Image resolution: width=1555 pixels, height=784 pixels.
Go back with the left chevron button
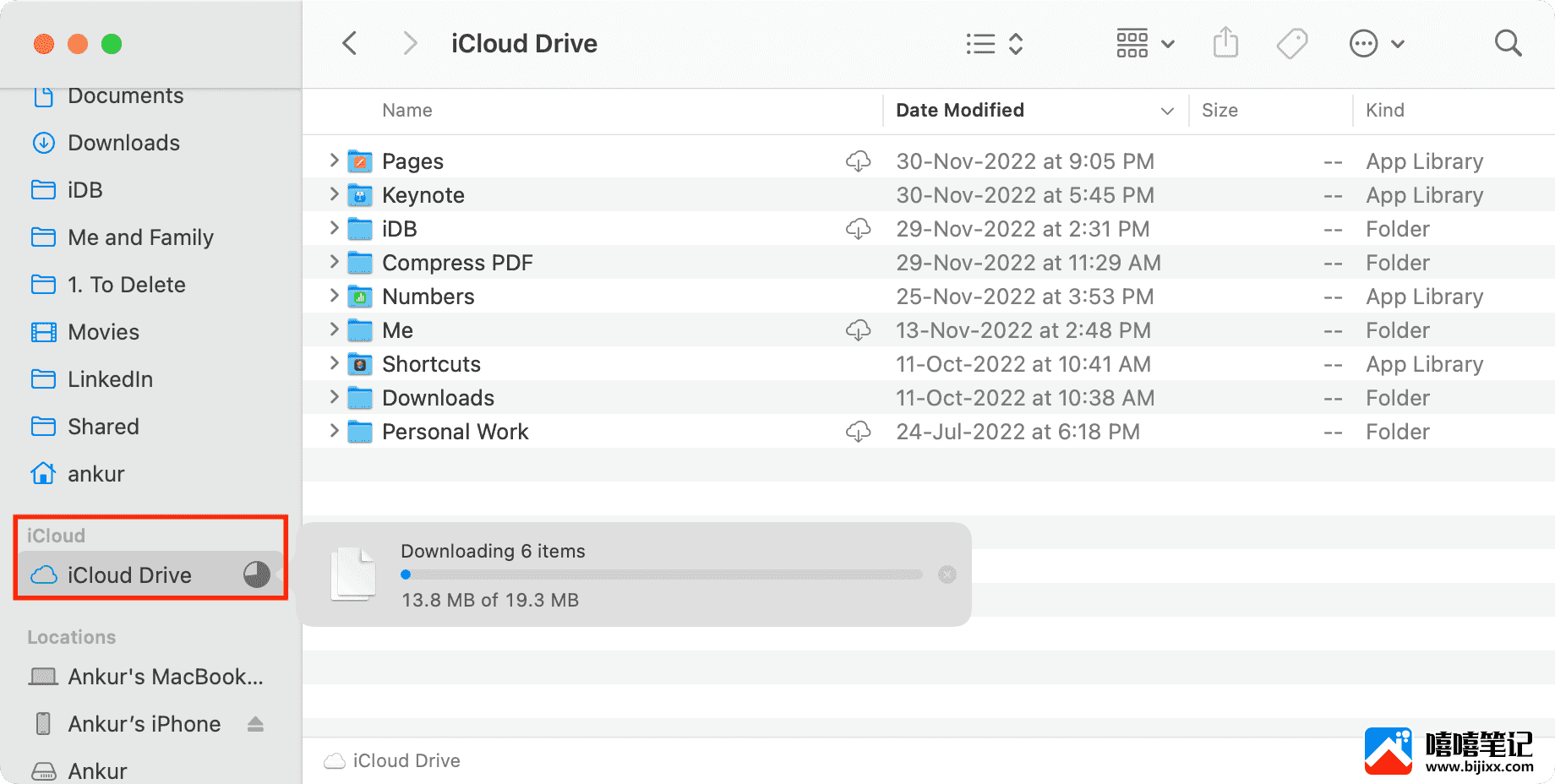tap(350, 43)
